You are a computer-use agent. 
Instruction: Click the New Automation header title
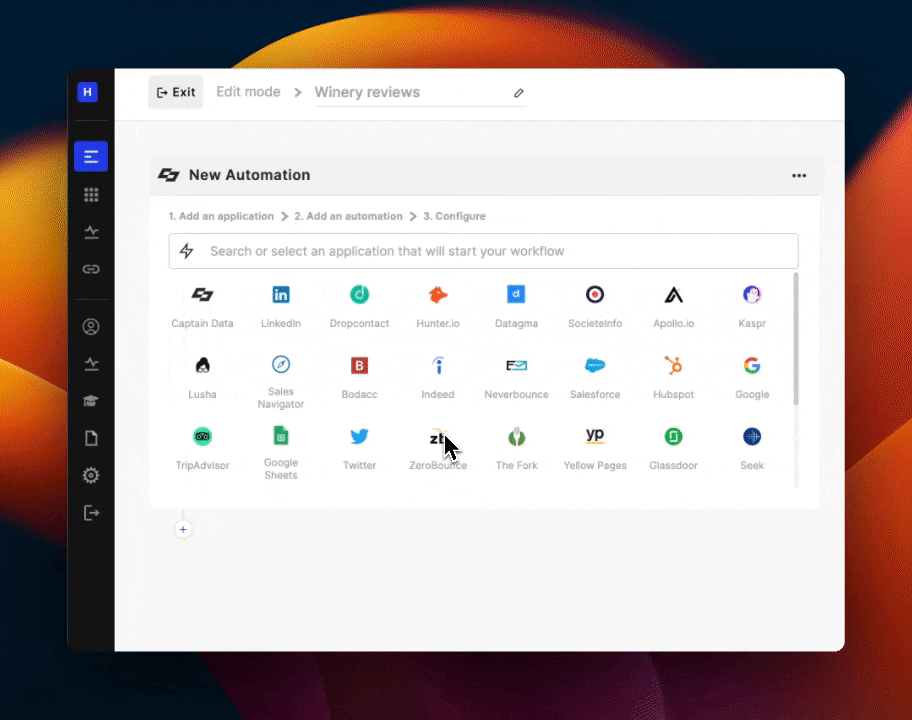[250, 175]
